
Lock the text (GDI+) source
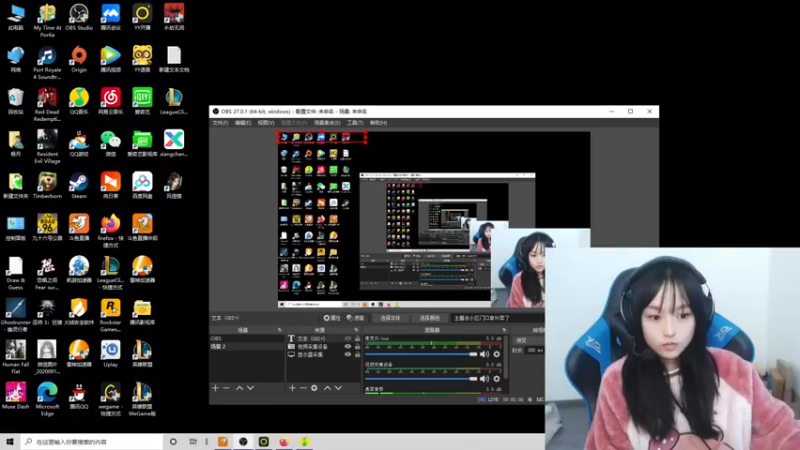coord(357,338)
